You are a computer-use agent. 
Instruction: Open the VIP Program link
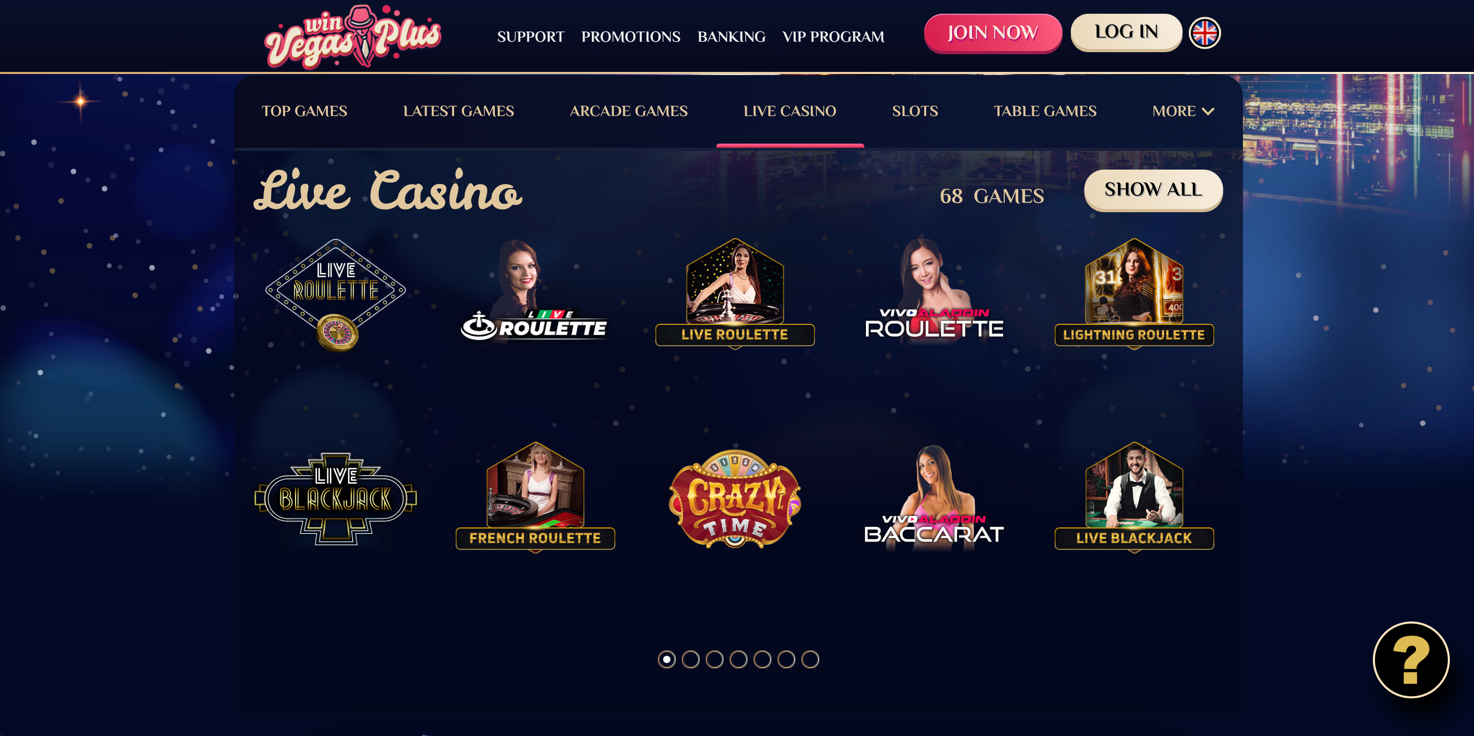pos(833,37)
